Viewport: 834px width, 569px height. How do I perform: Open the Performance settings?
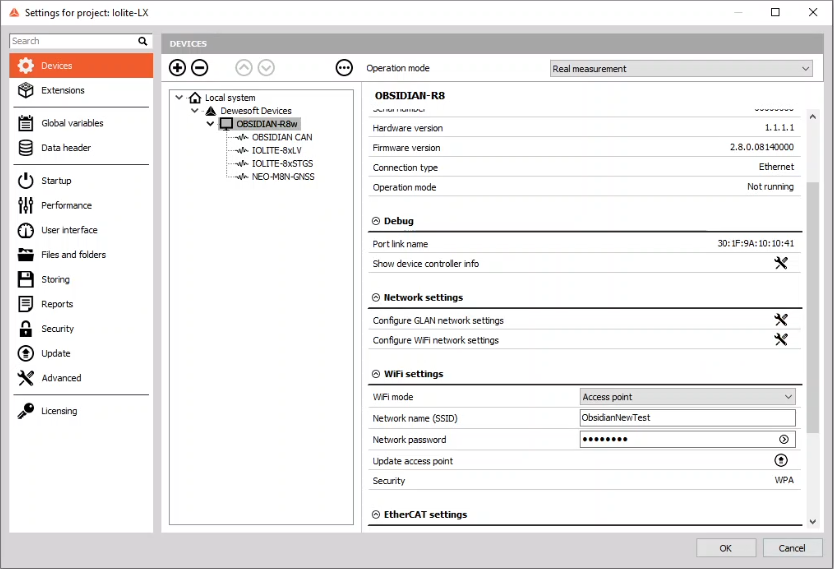[x=81, y=205]
